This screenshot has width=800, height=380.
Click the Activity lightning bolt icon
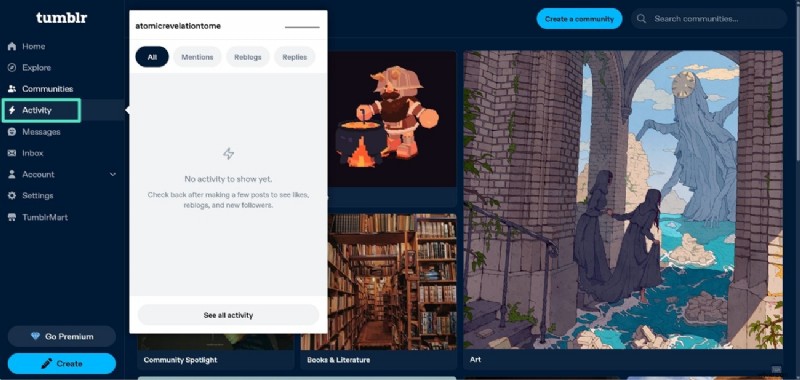tap(12, 110)
